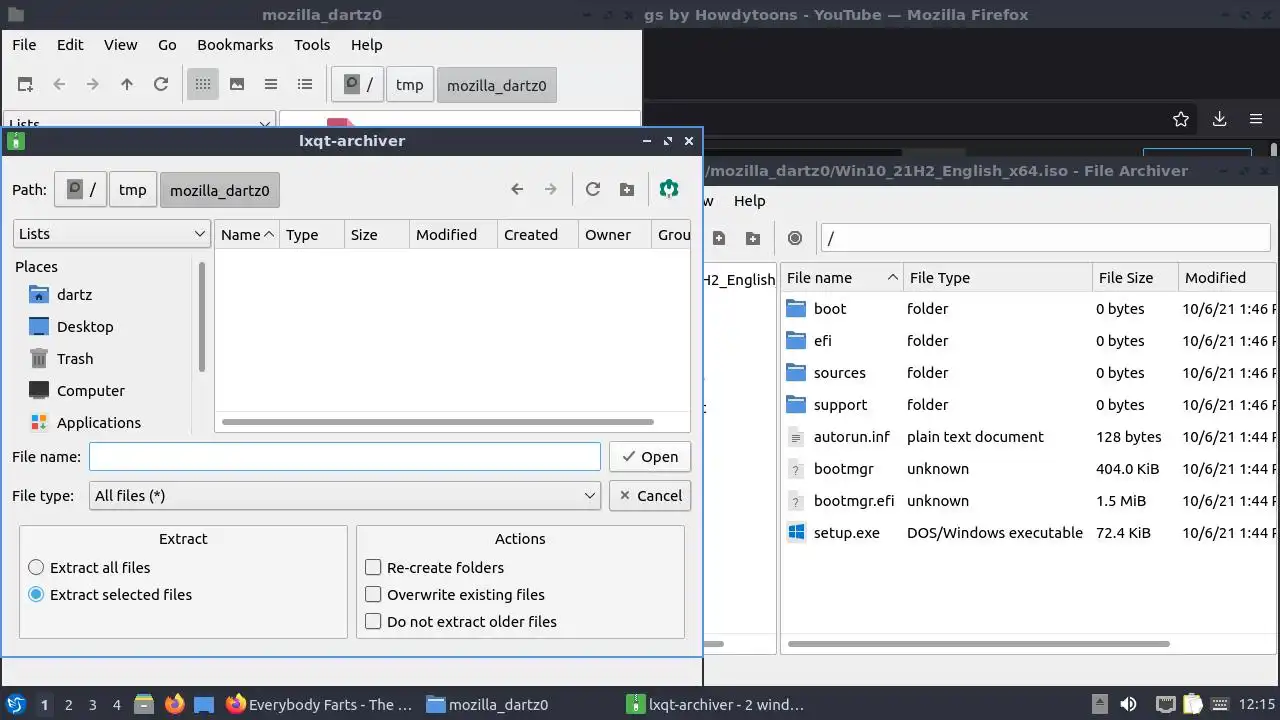The height and width of the screenshot is (720, 1280).
Task: Click Places sidebar vertical scrollbar
Action: pyautogui.click(x=202, y=316)
